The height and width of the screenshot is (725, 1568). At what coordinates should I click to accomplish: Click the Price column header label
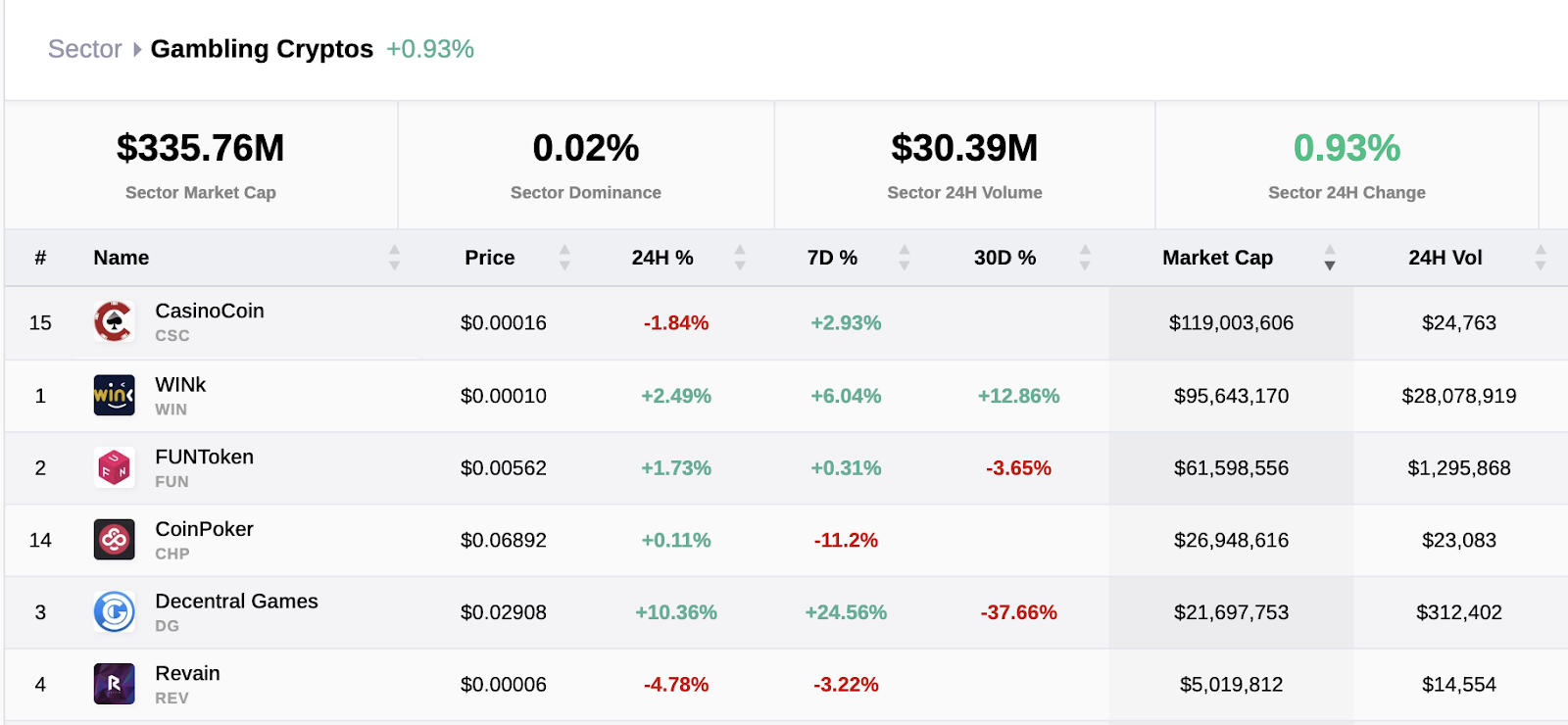[490, 258]
